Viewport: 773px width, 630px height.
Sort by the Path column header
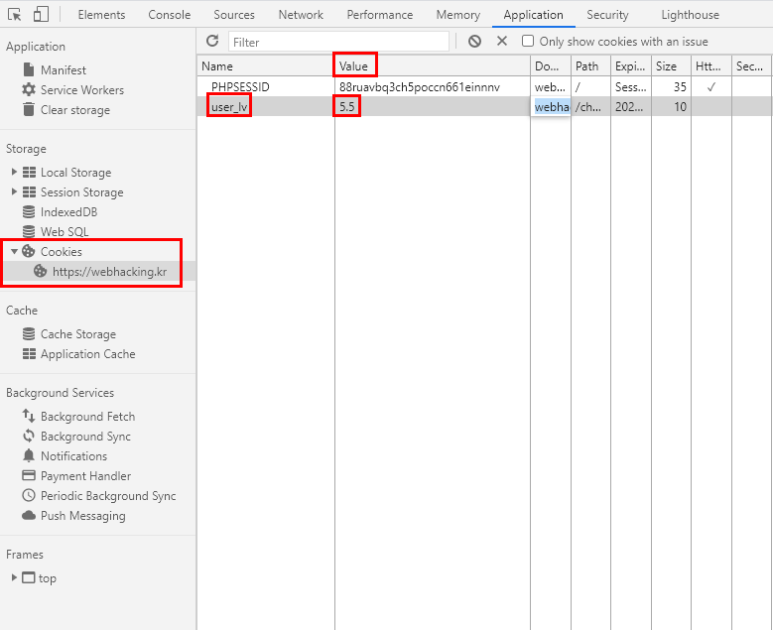pos(591,66)
